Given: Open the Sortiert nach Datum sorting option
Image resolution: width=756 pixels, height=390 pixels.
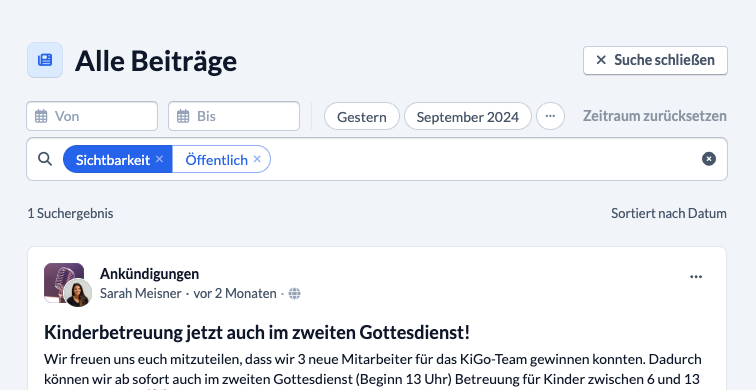Looking at the screenshot, I should click(x=669, y=213).
